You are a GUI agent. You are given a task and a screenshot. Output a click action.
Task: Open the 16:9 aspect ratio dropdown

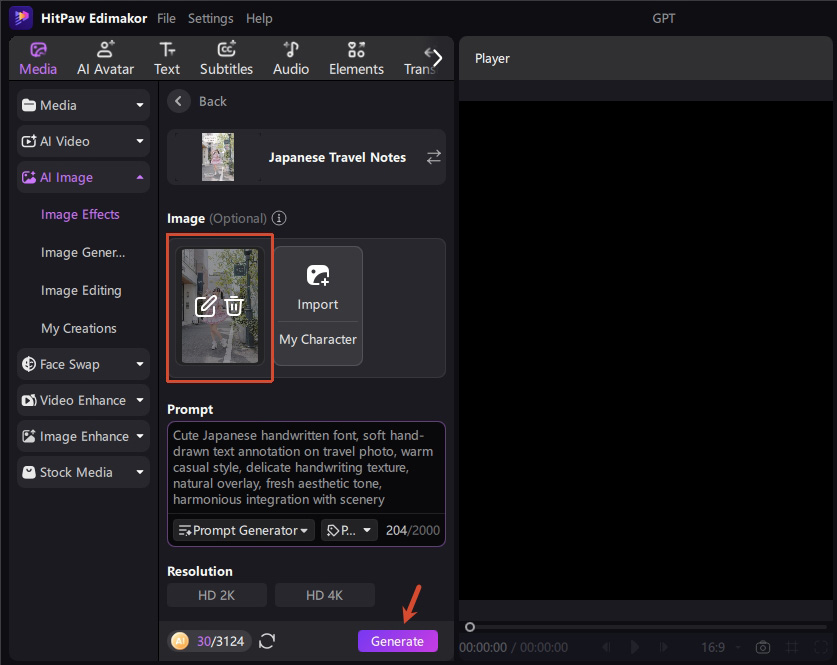(720, 647)
